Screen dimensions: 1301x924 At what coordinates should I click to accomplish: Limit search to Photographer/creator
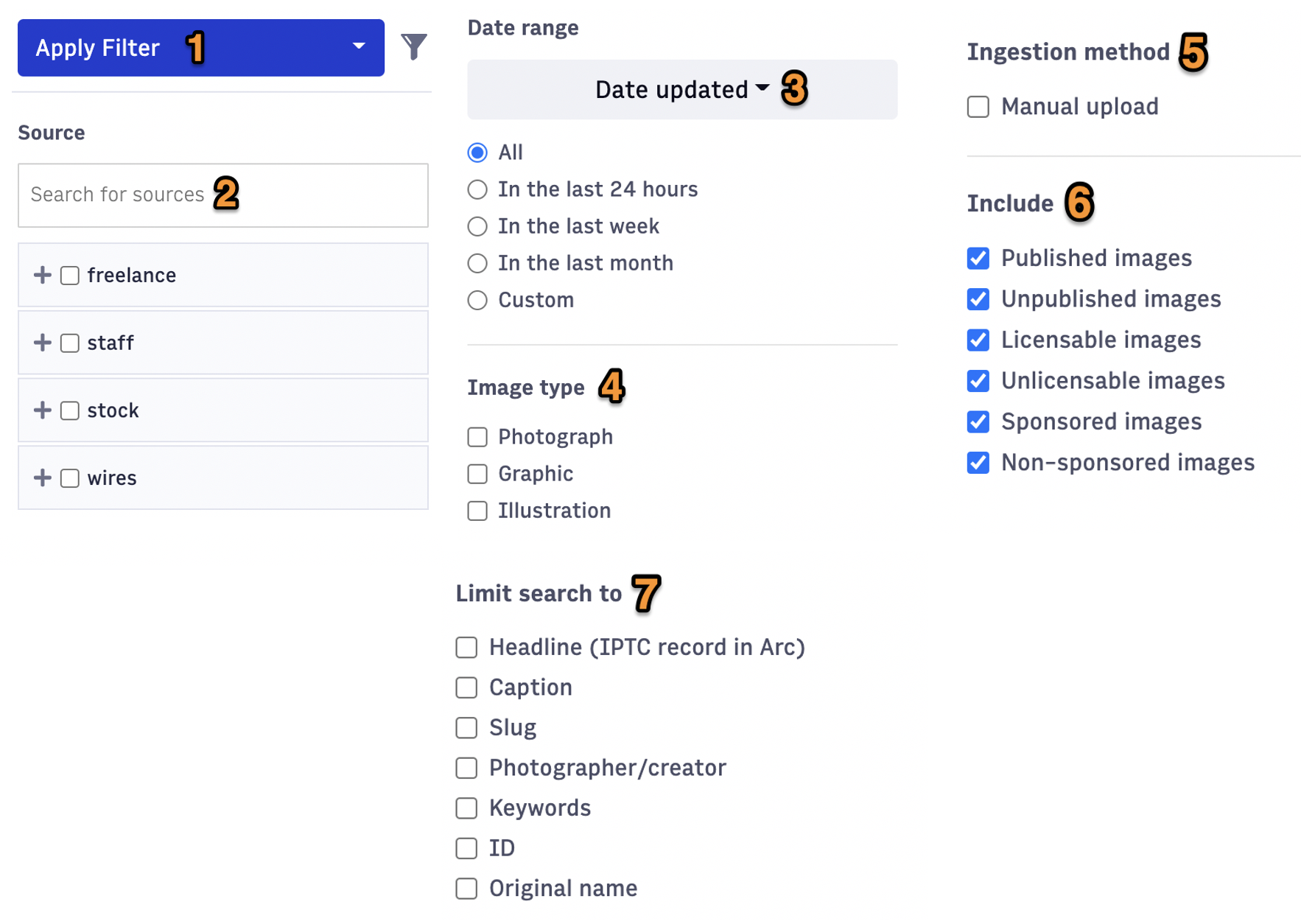click(x=466, y=768)
